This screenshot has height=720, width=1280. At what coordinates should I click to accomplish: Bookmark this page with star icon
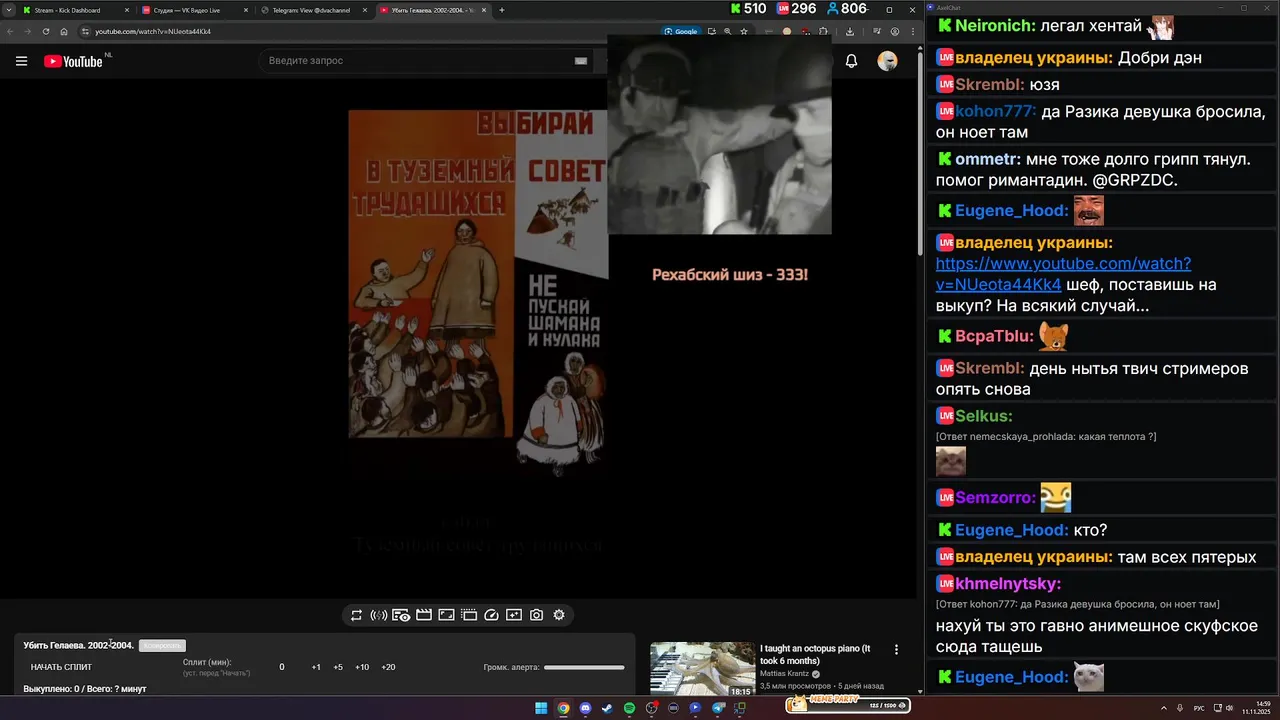point(743,31)
